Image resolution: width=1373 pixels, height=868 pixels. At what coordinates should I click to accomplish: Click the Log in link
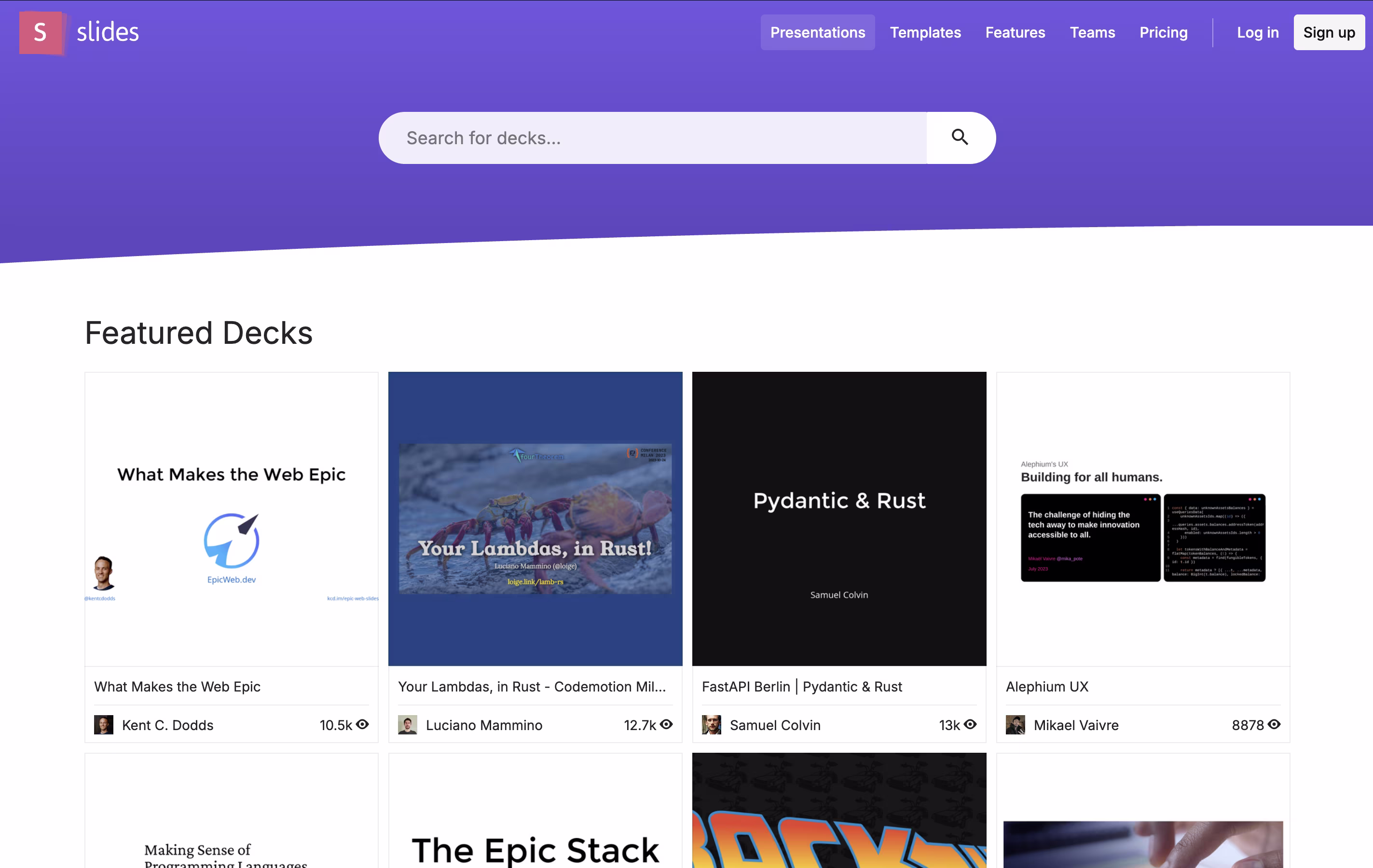1257,32
